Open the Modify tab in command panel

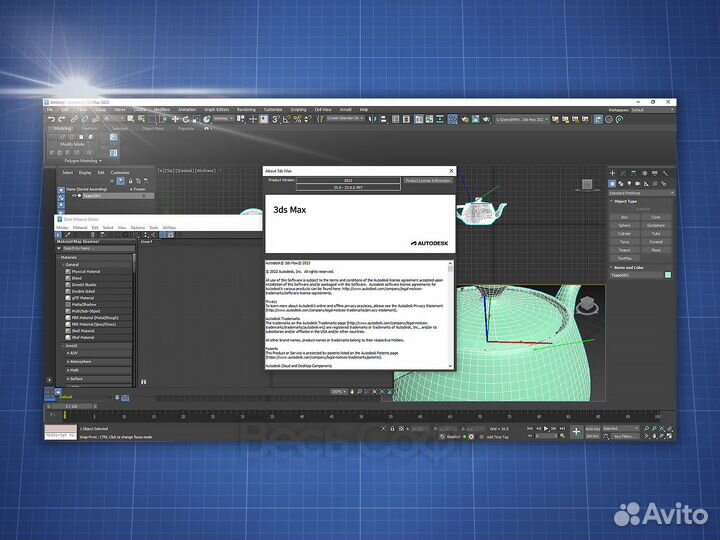[x=623, y=173]
